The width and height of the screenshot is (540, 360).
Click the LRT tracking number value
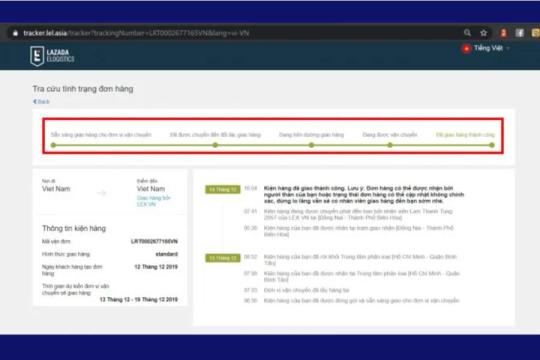[x=154, y=241]
